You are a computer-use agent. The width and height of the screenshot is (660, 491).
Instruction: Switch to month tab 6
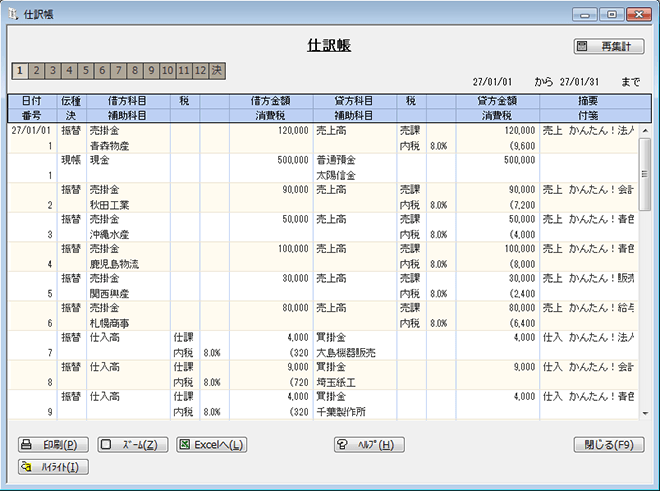tap(102, 71)
